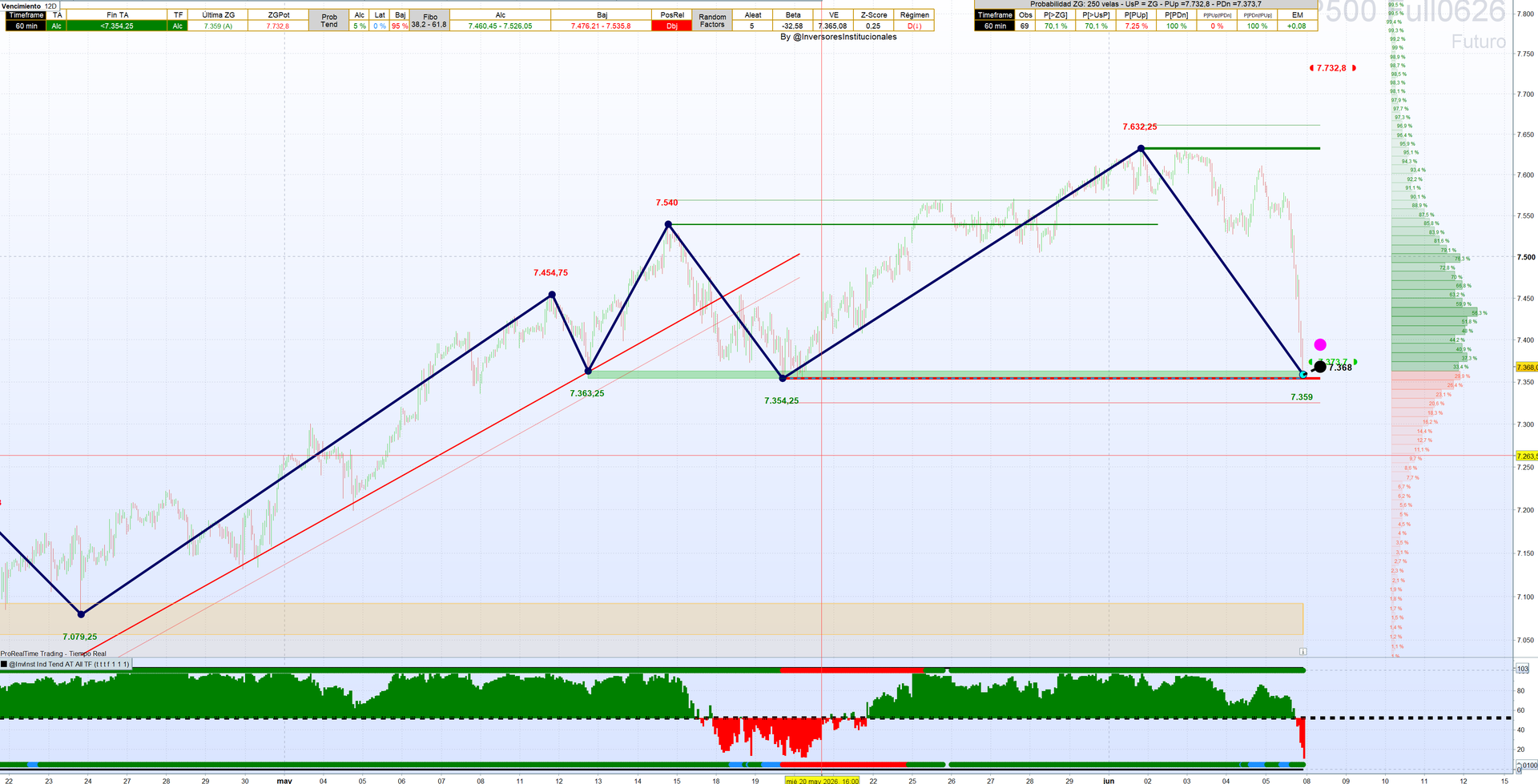Click the P[>ZG] value 70,1 %
The height and width of the screenshot is (784, 1538).
[1056, 26]
